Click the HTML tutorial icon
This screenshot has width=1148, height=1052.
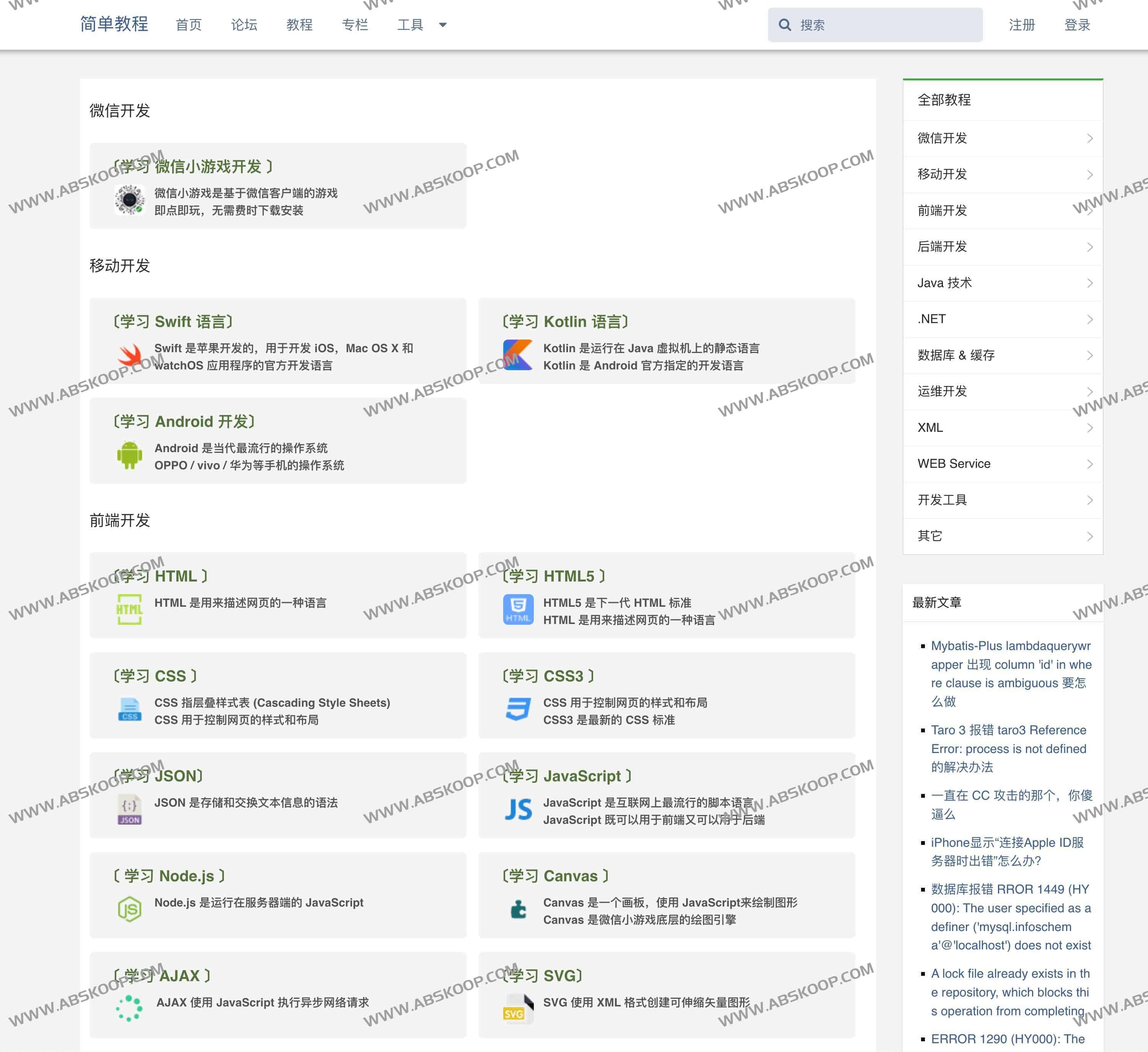click(x=129, y=609)
